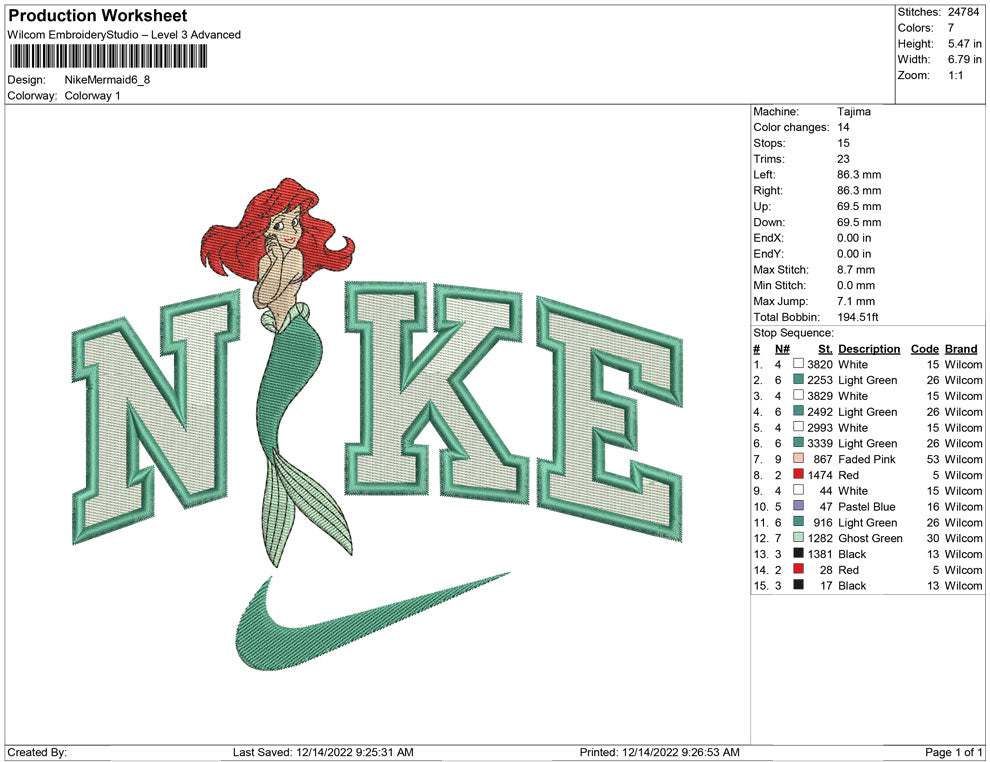Click the Description column header
Screen dimensions: 990x762
click(869, 349)
